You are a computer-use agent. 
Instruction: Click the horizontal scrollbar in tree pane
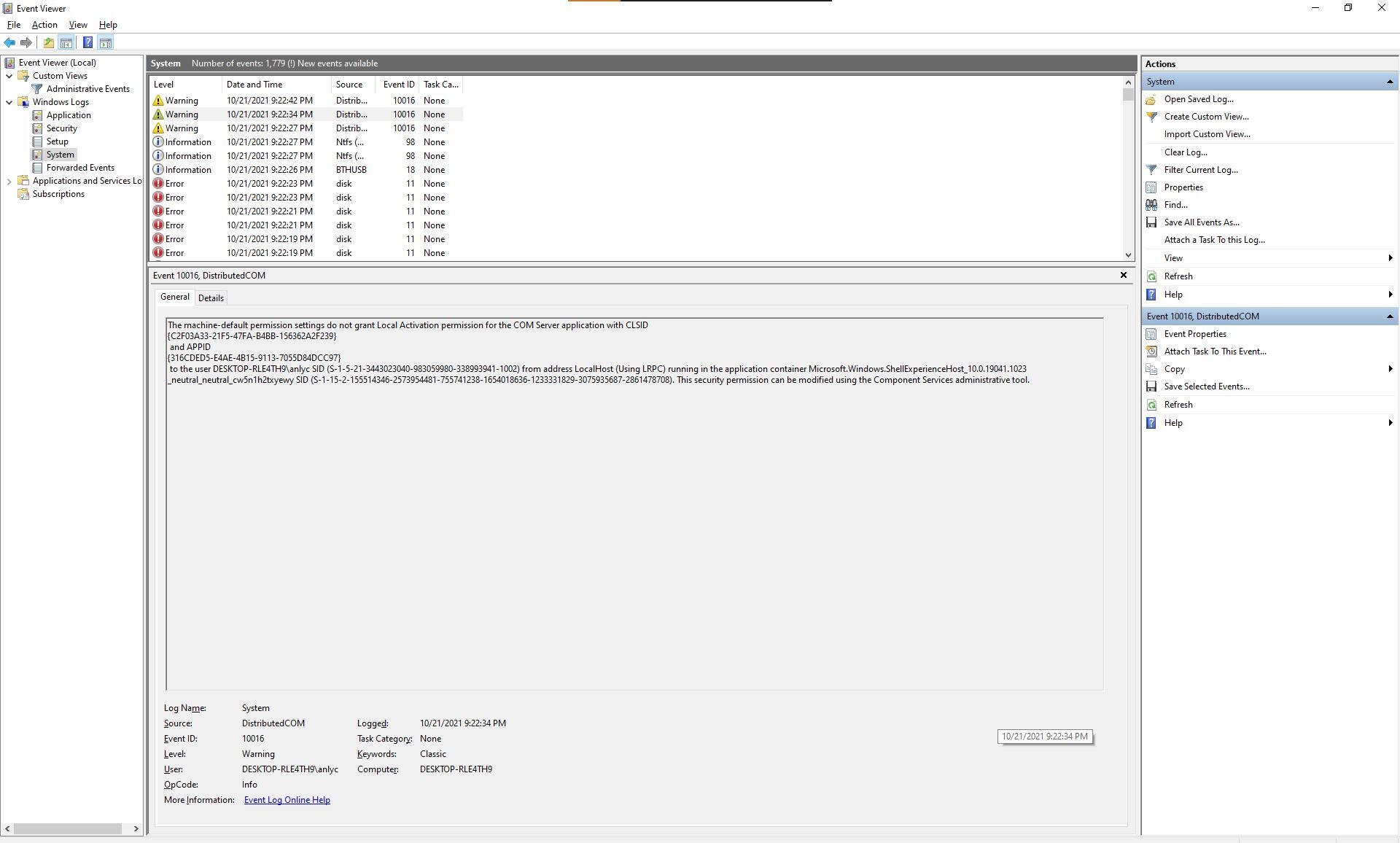[68, 828]
